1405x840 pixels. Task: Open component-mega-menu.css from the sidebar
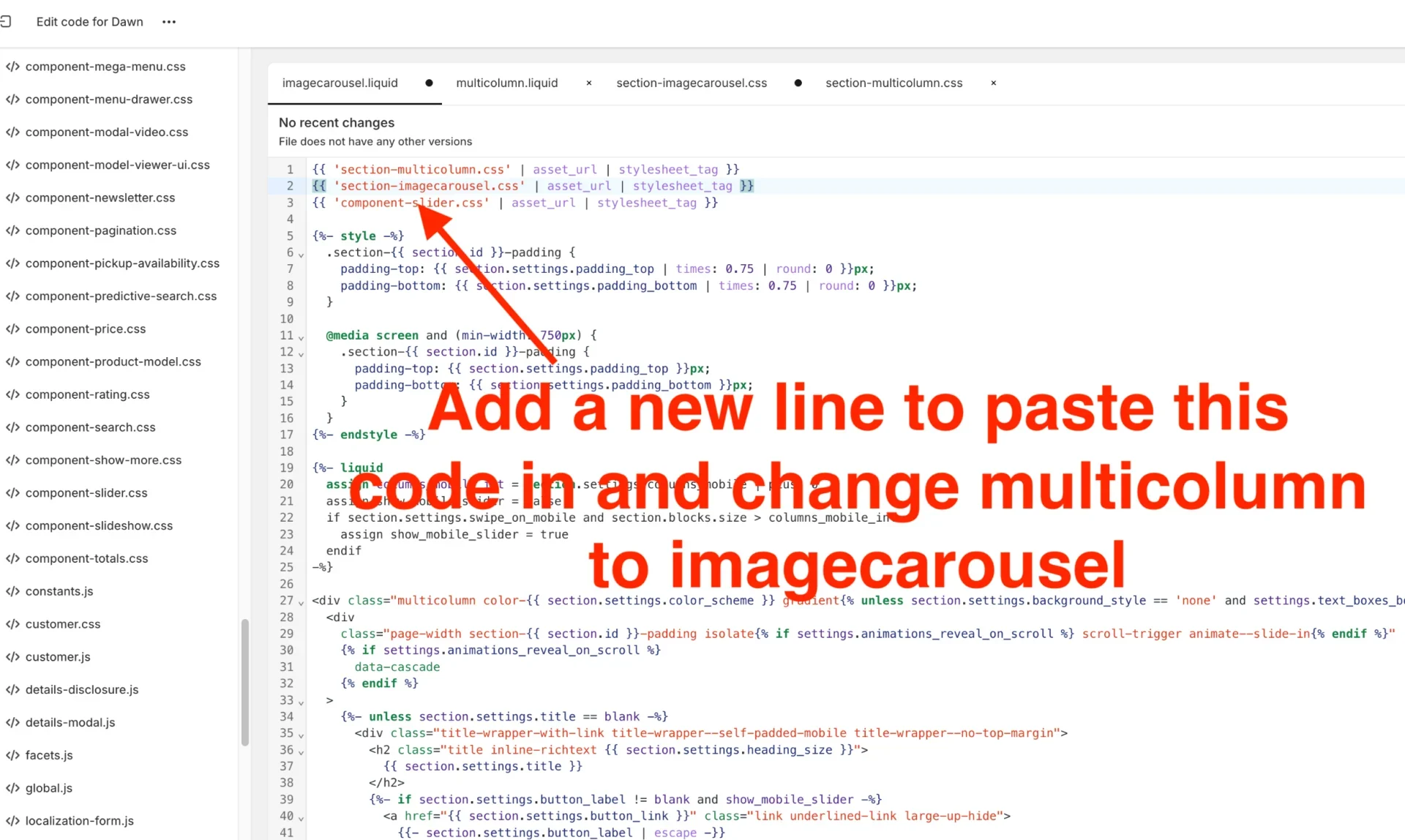coord(105,66)
